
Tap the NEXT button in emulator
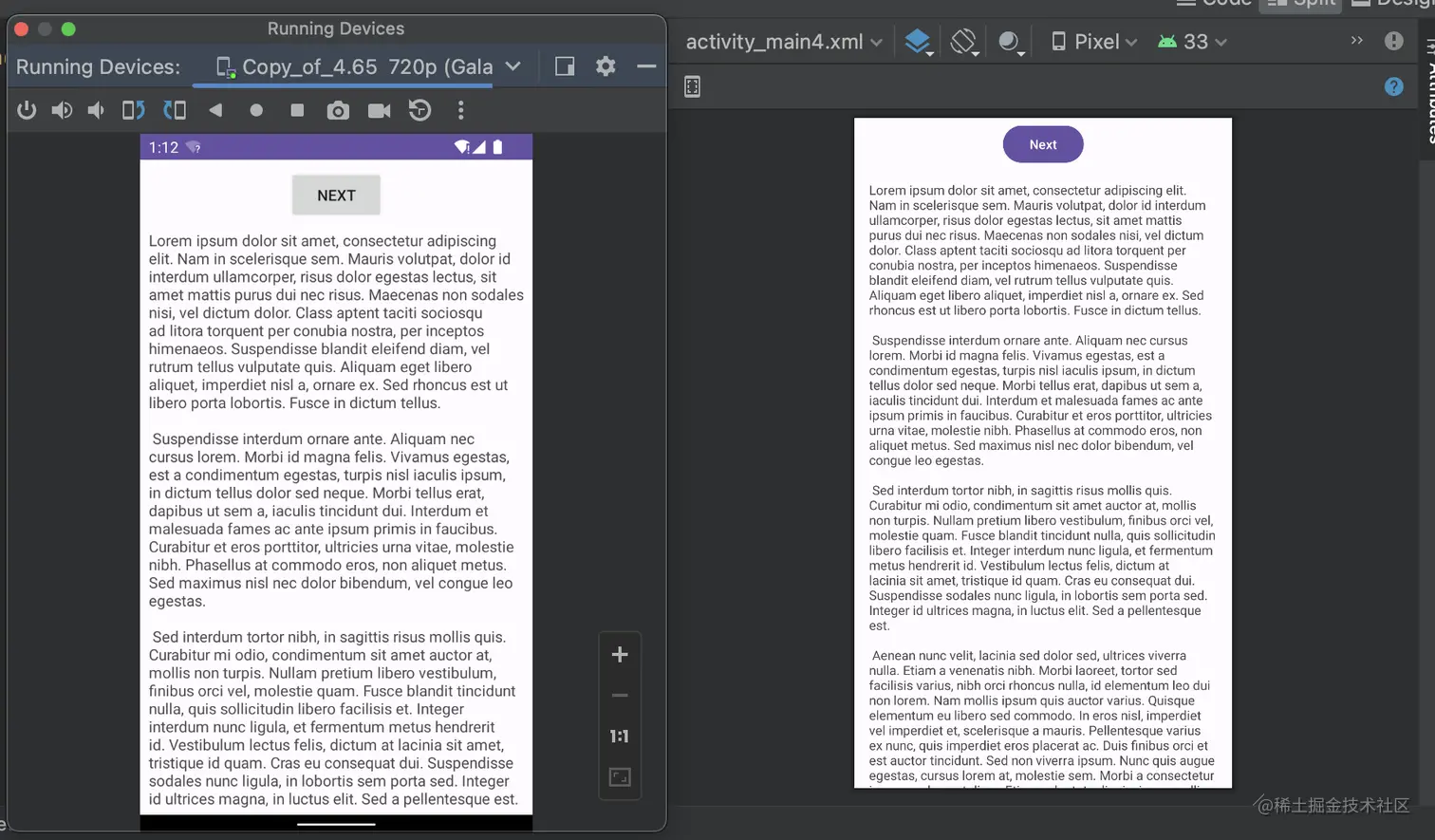coord(336,196)
